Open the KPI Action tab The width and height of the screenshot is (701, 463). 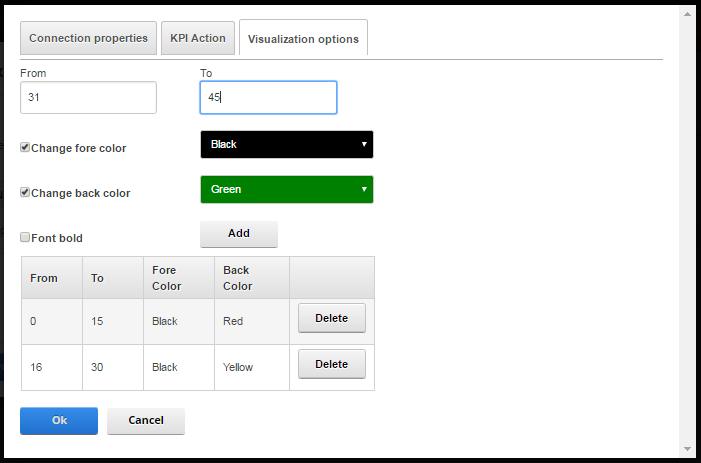tap(198, 38)
